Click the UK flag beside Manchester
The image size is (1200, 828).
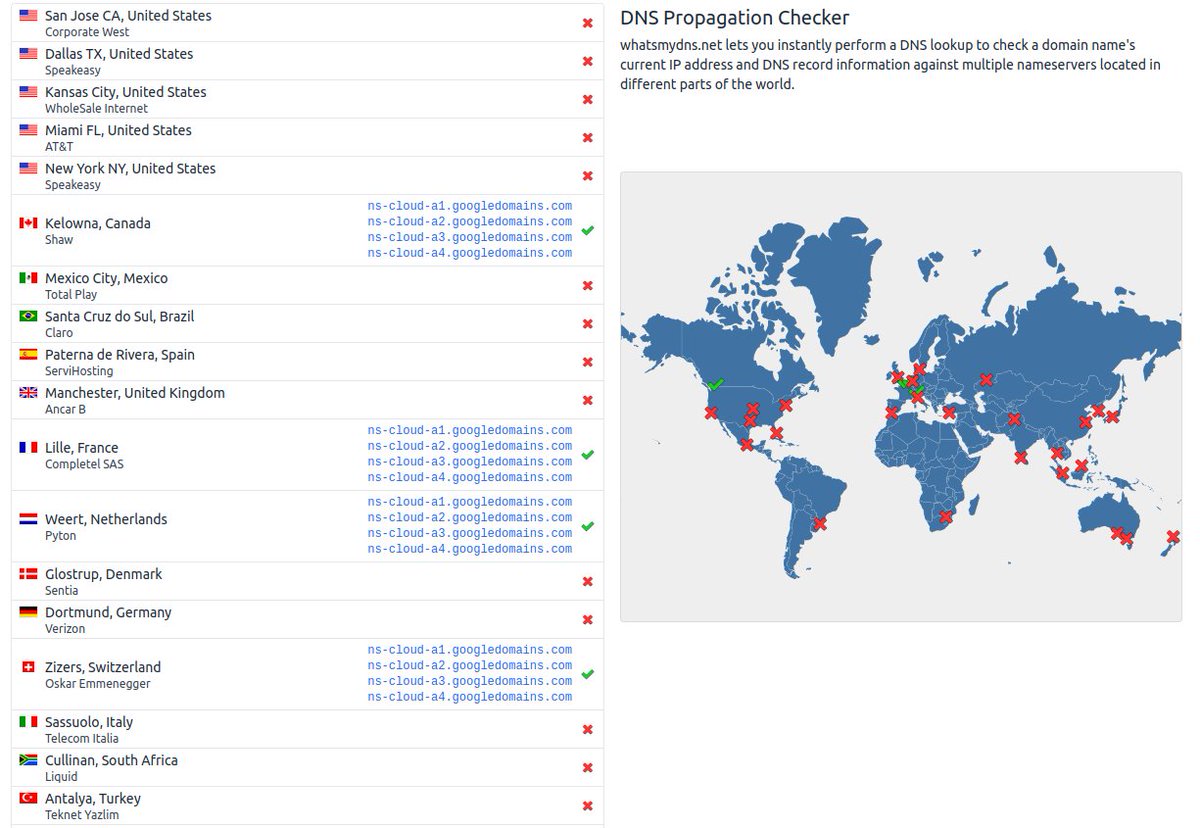click(x=28, y=393)
